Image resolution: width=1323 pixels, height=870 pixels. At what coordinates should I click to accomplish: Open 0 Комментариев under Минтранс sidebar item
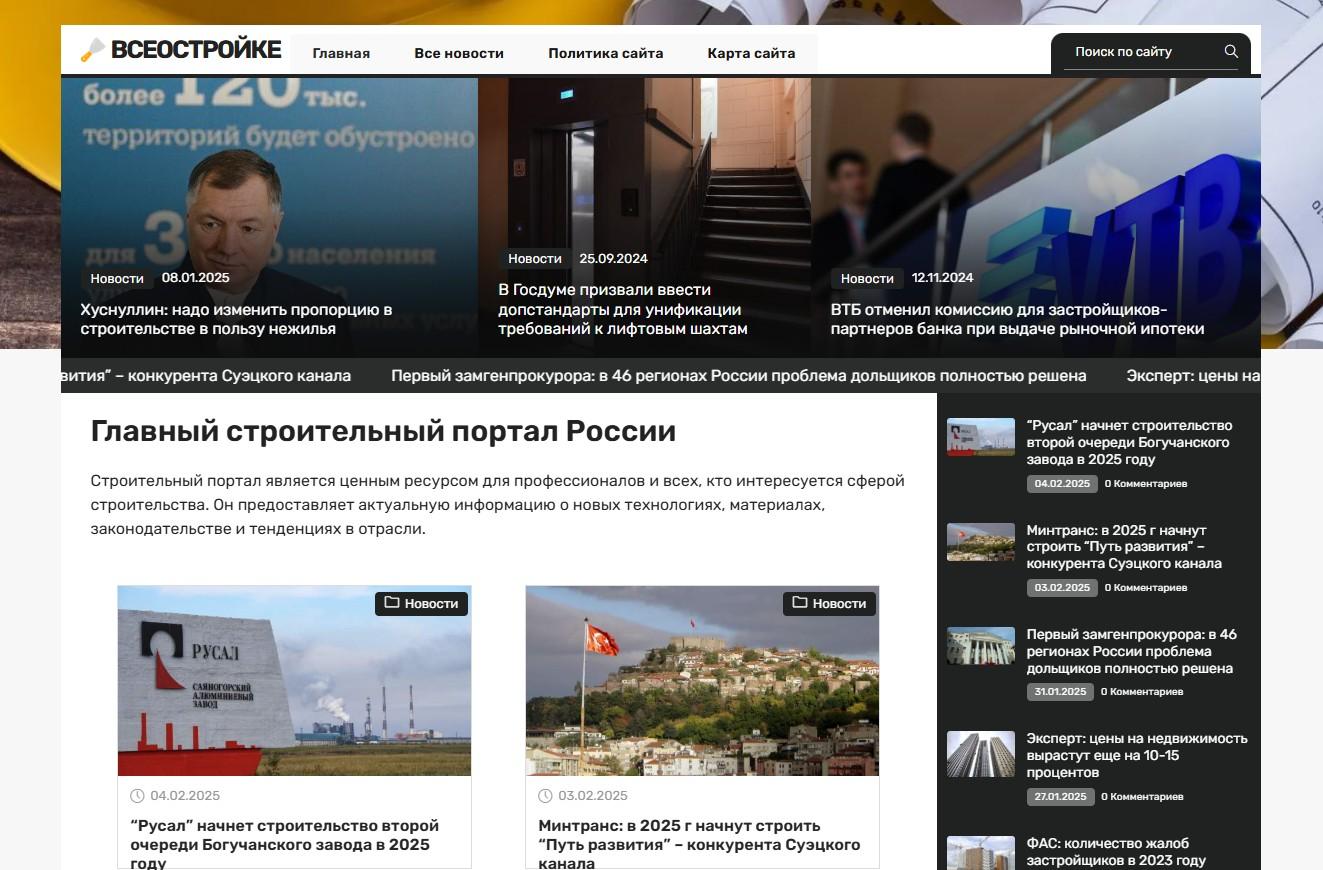tap(1146, 588)
